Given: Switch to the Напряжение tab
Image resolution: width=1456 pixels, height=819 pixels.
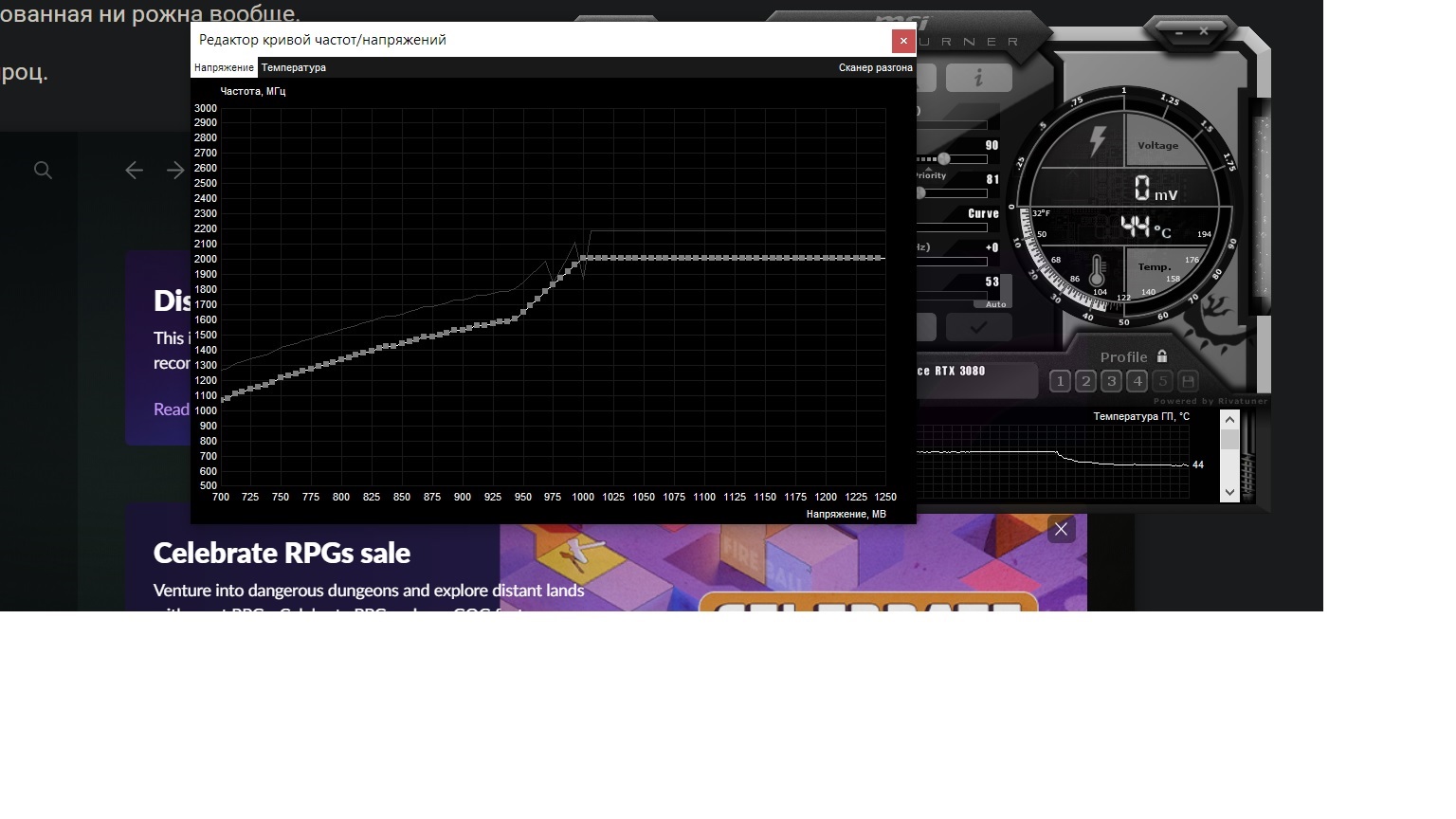Looking at the screenshot, I should coord(224,67).
